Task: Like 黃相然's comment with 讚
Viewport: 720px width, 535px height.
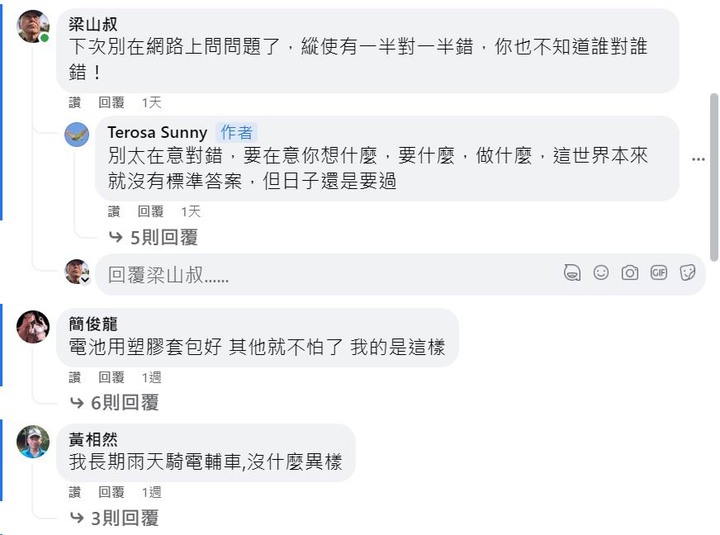Action: [75, 492]
